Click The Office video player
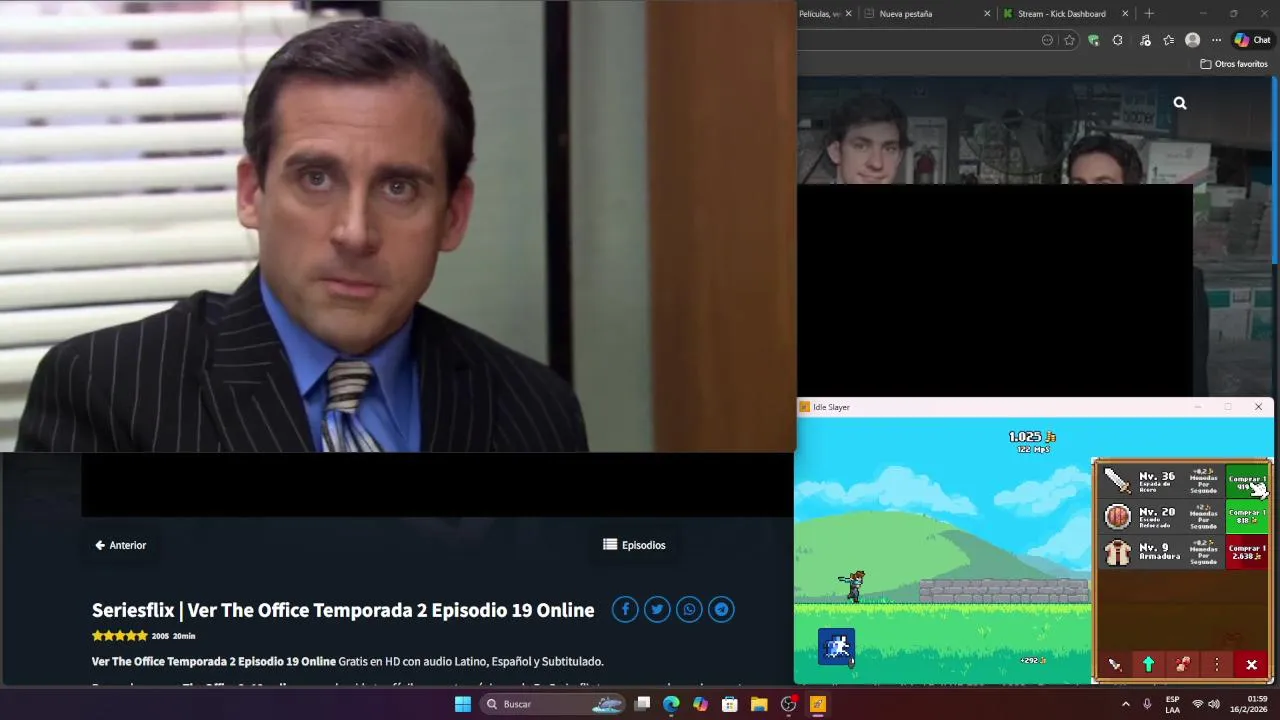The width and height of the screenshot is (1280, 720). (x=398, y=226)
